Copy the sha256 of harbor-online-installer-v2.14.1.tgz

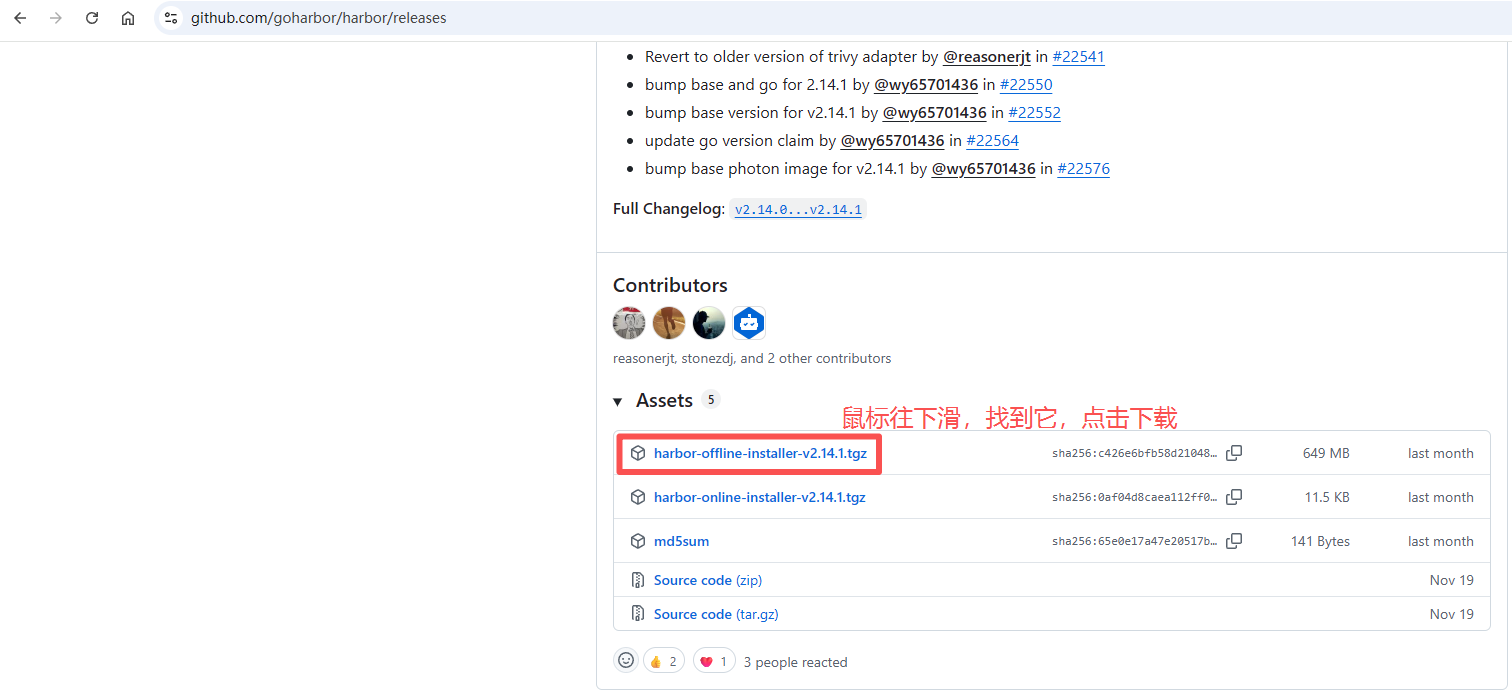pyautogui.click(x=1234, y=497)
